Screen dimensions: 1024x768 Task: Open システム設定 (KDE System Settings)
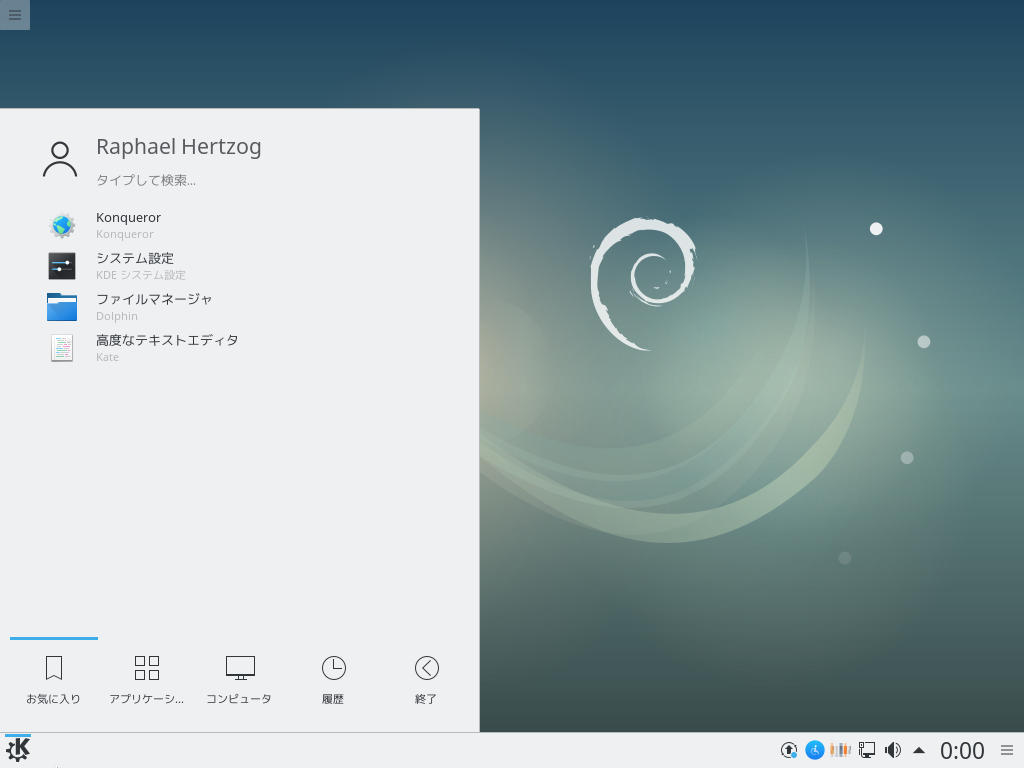134,265
